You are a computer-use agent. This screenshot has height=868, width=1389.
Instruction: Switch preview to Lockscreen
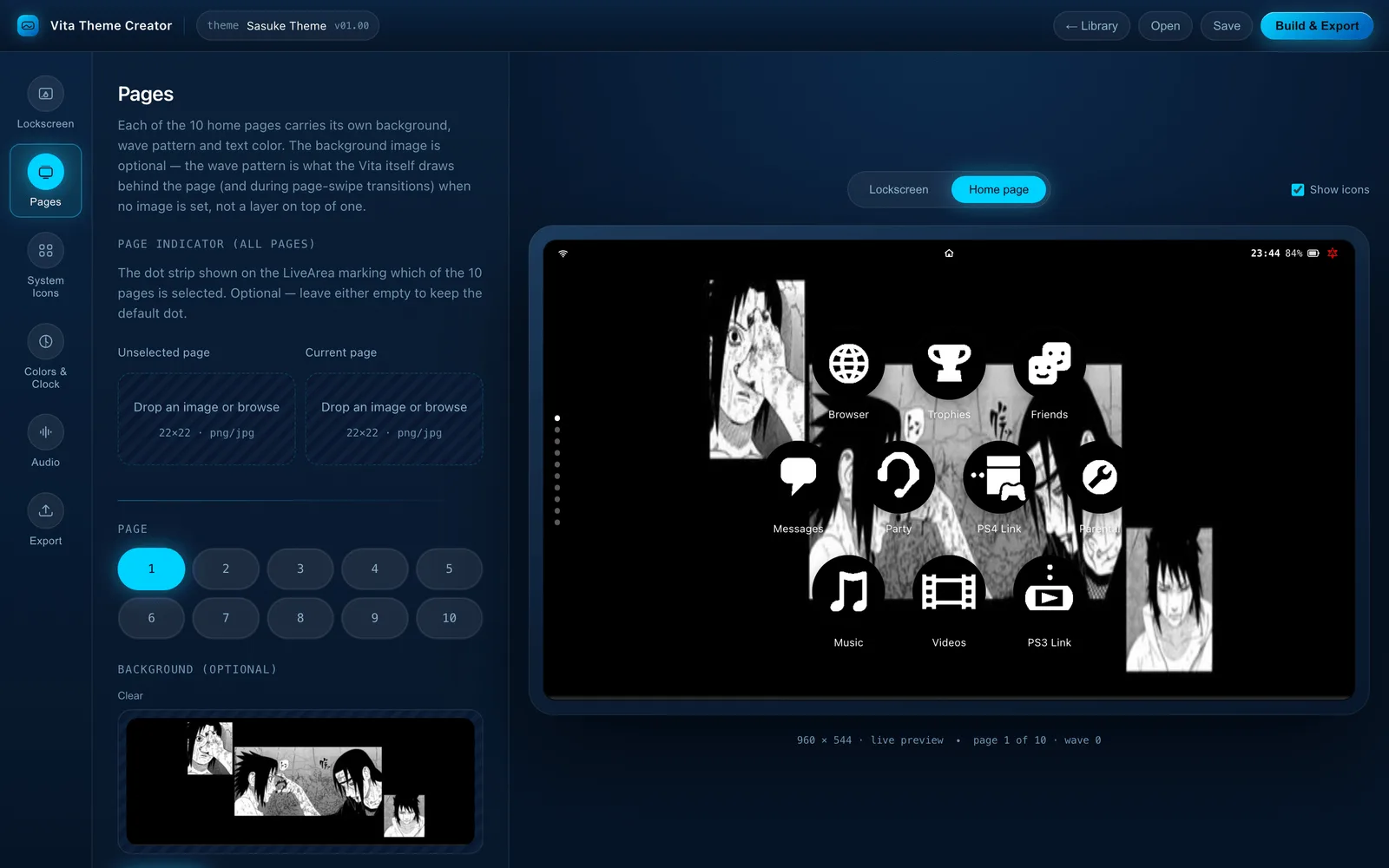(899, 189)
